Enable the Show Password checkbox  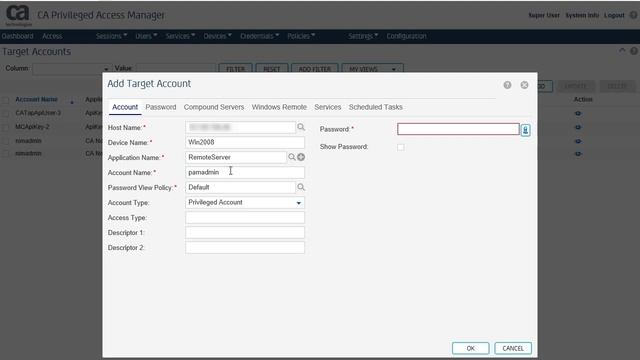(401, 147)
